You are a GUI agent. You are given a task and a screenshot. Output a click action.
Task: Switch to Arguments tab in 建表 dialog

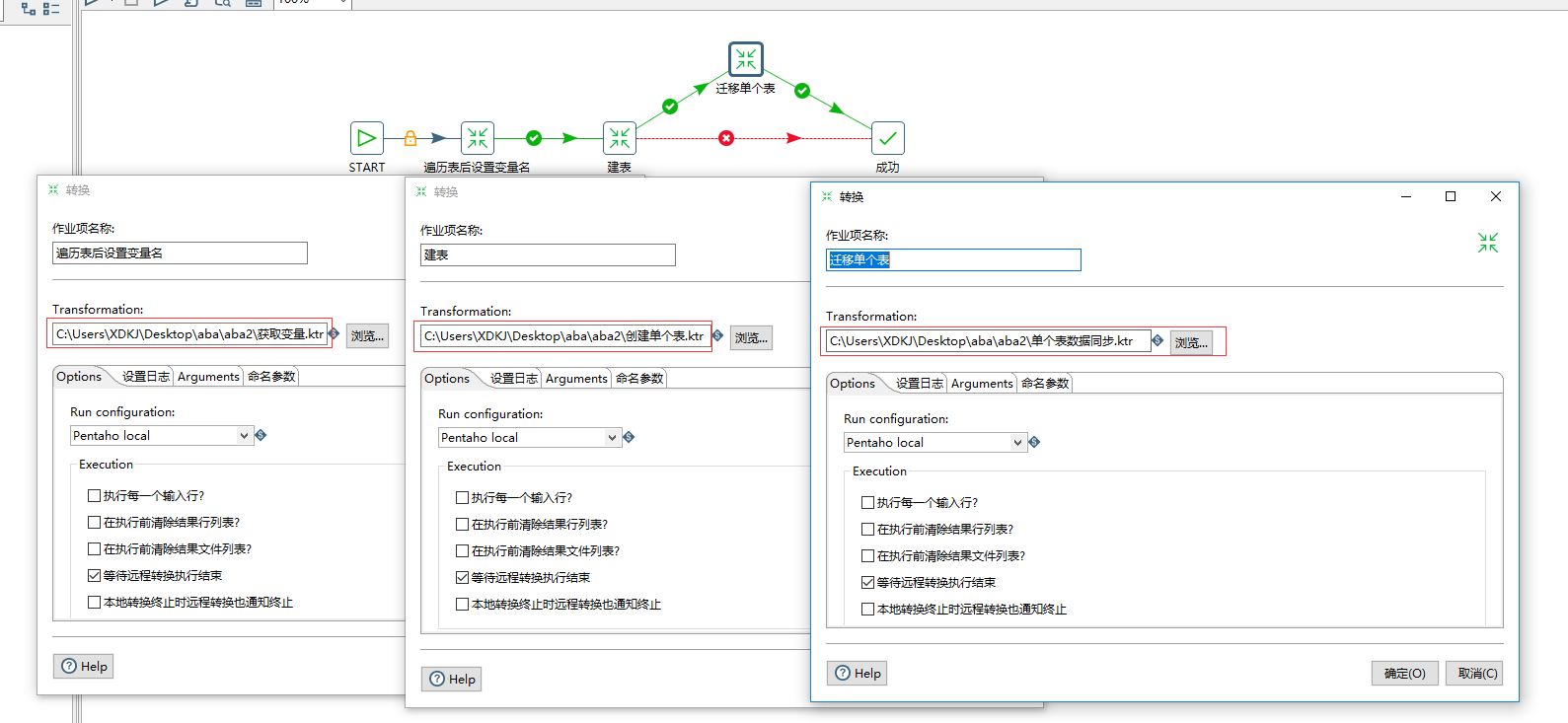point(576,379)
